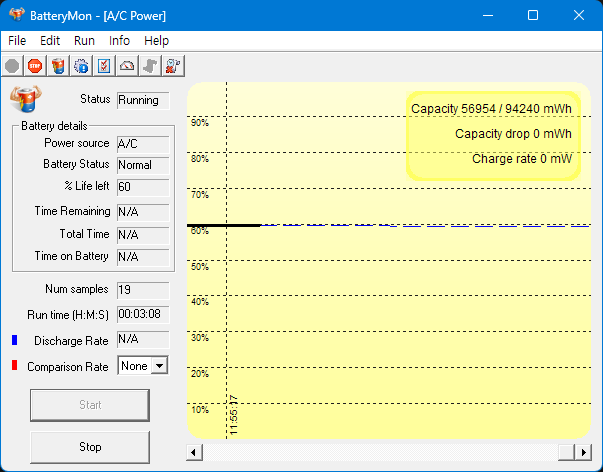Click the BatteryMon title bar app icon
Screen dimensions: 603x472
(x=17, y=15)
